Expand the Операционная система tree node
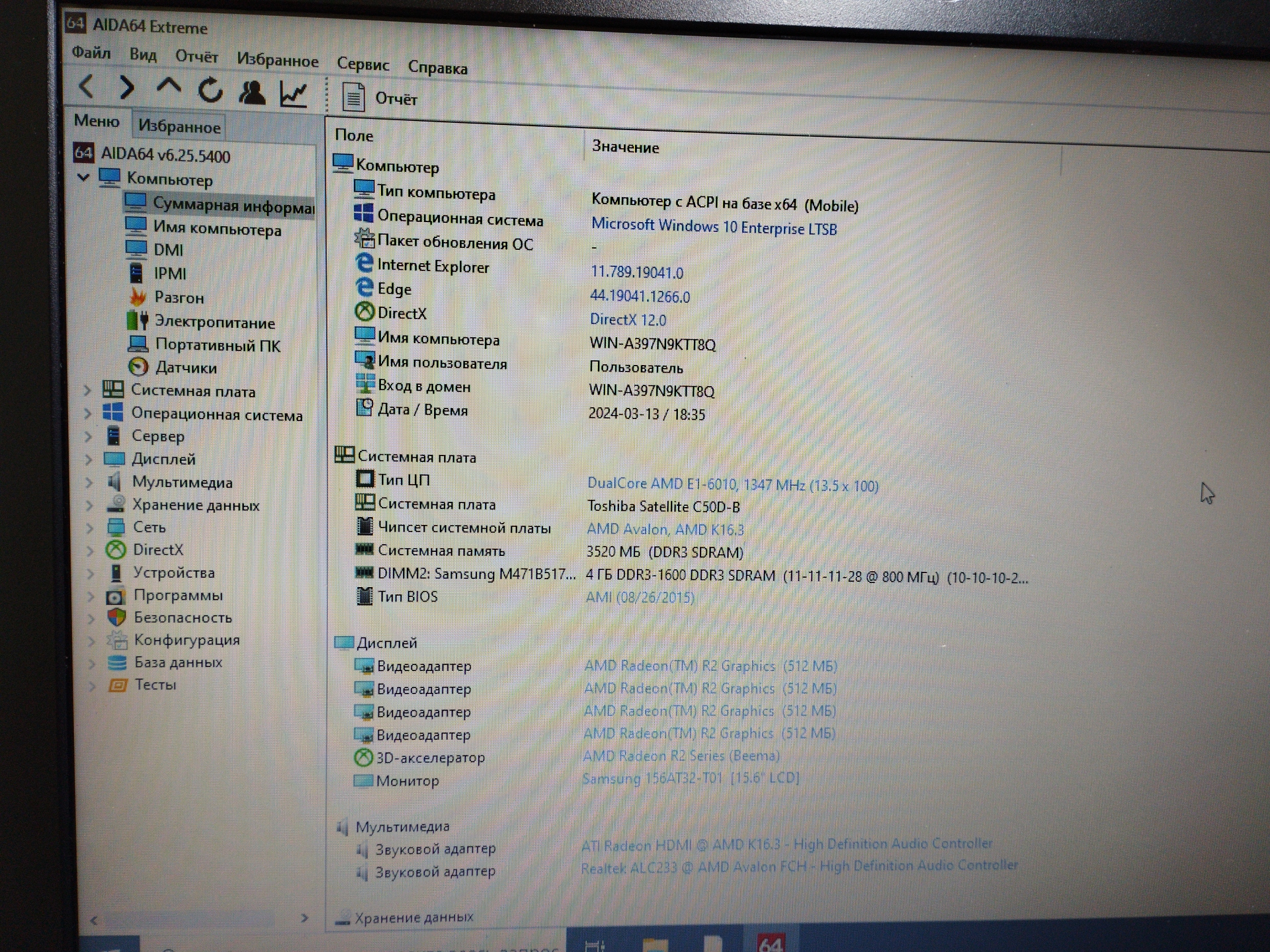The width and height of the screenshot is (1270, 952). [88, 414]
